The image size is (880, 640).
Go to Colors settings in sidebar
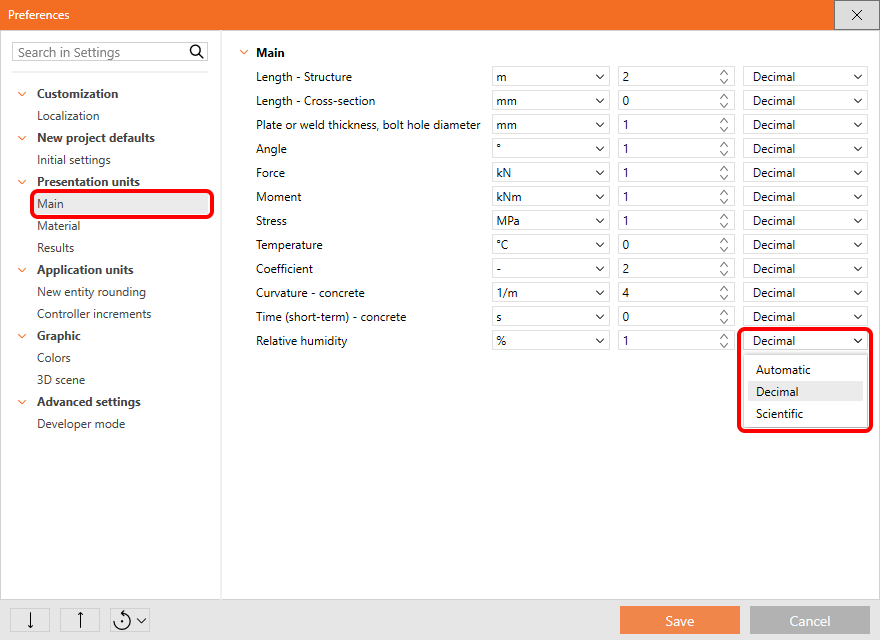54,358
